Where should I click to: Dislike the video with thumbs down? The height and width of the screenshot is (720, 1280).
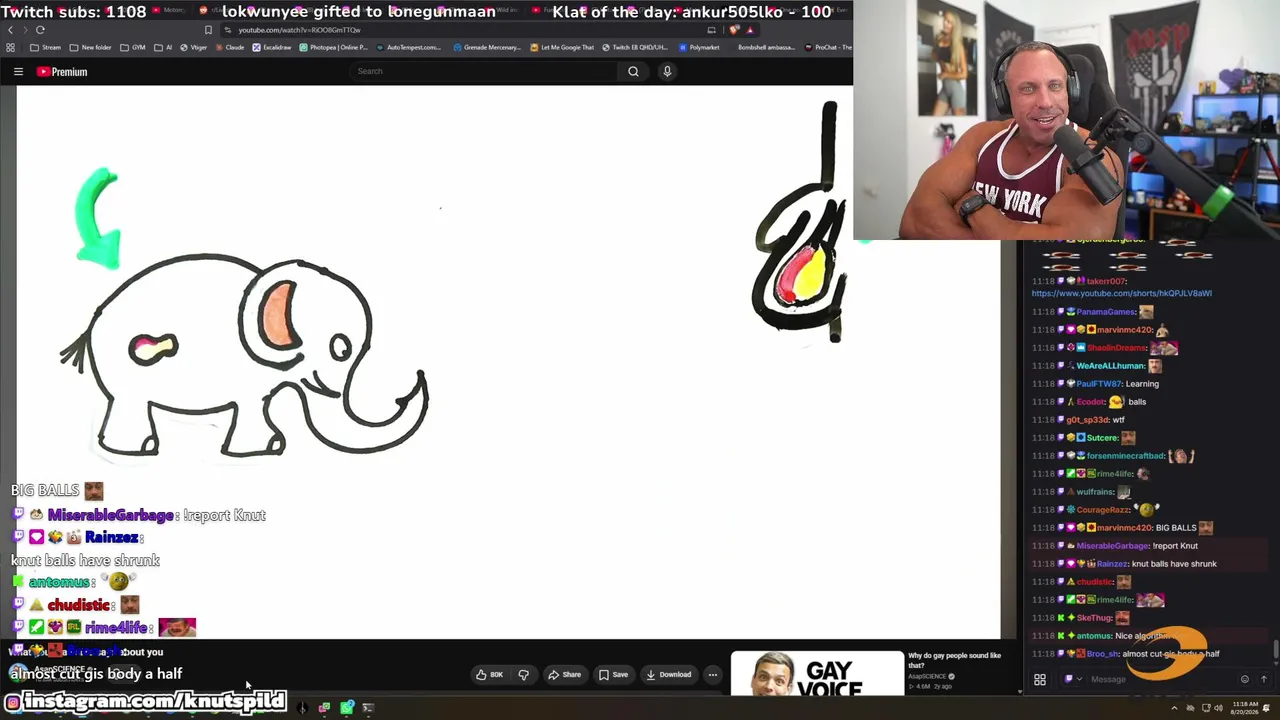[x=524, y=675]
